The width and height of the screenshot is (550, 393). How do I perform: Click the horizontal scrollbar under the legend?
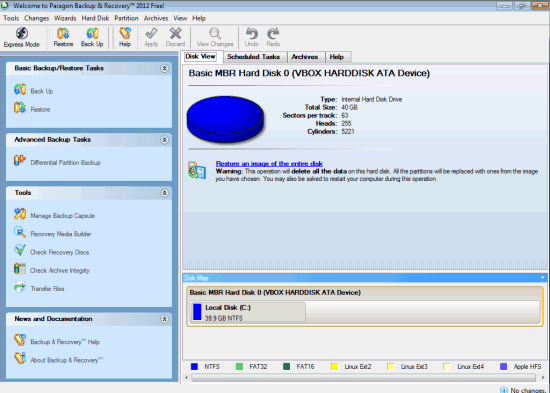pos(363,378)
